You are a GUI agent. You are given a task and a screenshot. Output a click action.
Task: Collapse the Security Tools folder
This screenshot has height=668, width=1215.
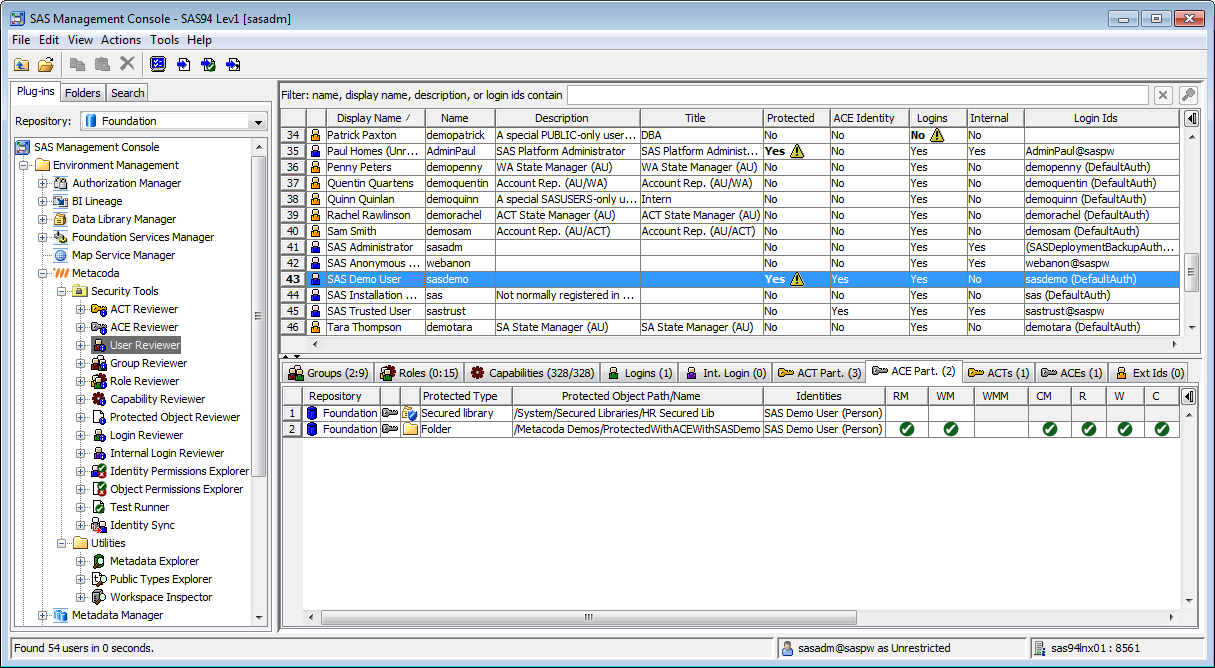click(x=62, y=291)
